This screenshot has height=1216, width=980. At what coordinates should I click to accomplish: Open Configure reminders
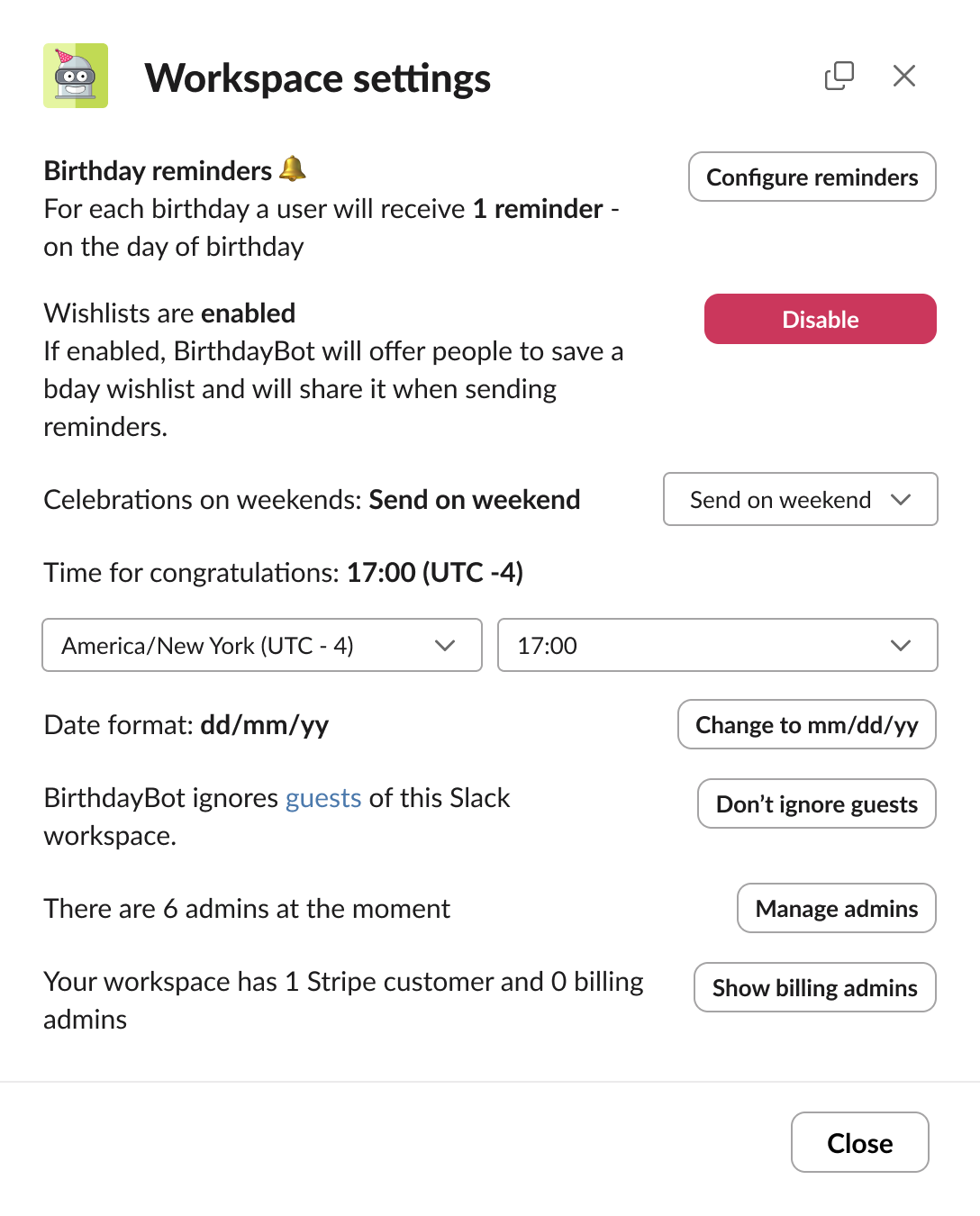(811, 177)
